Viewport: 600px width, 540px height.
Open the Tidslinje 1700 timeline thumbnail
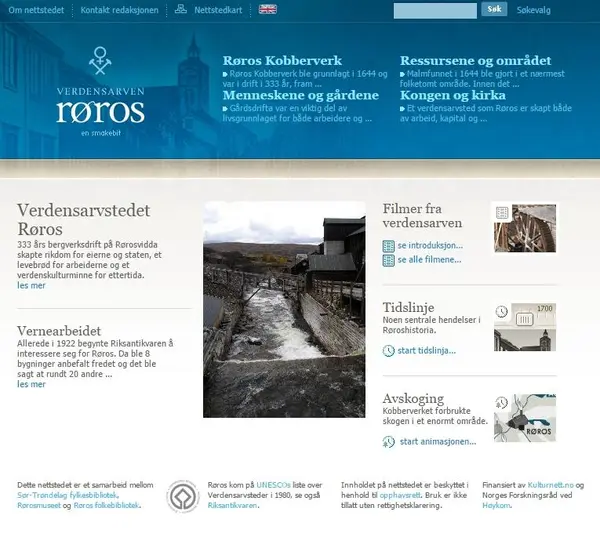(x=524, y=327)
